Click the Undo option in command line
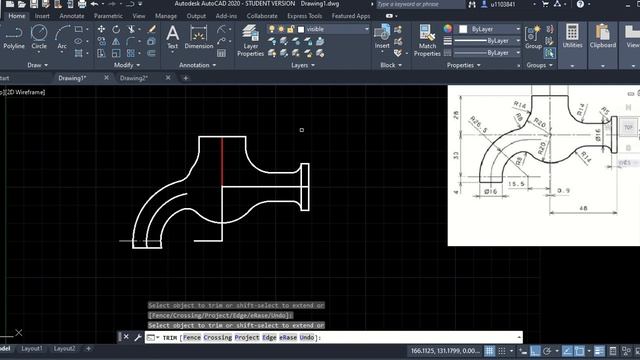Viewport: 640px width, 360px height. click(307, 338)
